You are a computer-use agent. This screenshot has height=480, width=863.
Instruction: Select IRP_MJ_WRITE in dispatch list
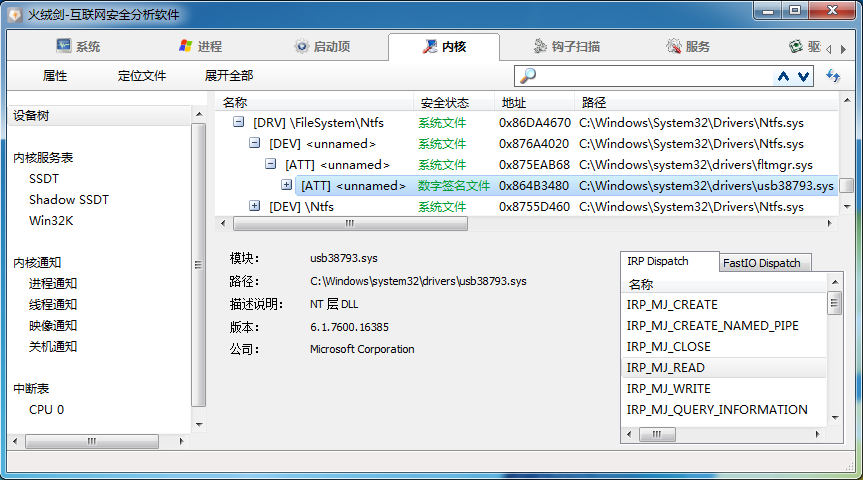point(724,389)
